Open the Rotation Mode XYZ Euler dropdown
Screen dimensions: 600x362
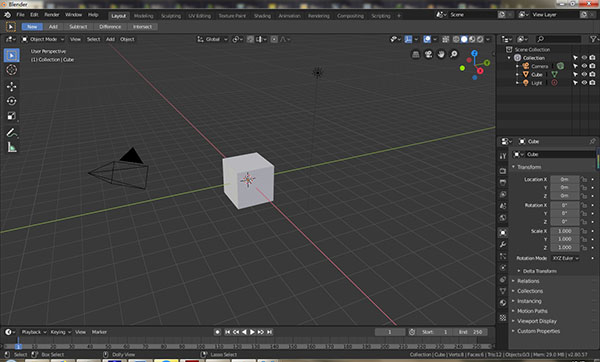tap(565, 258)
